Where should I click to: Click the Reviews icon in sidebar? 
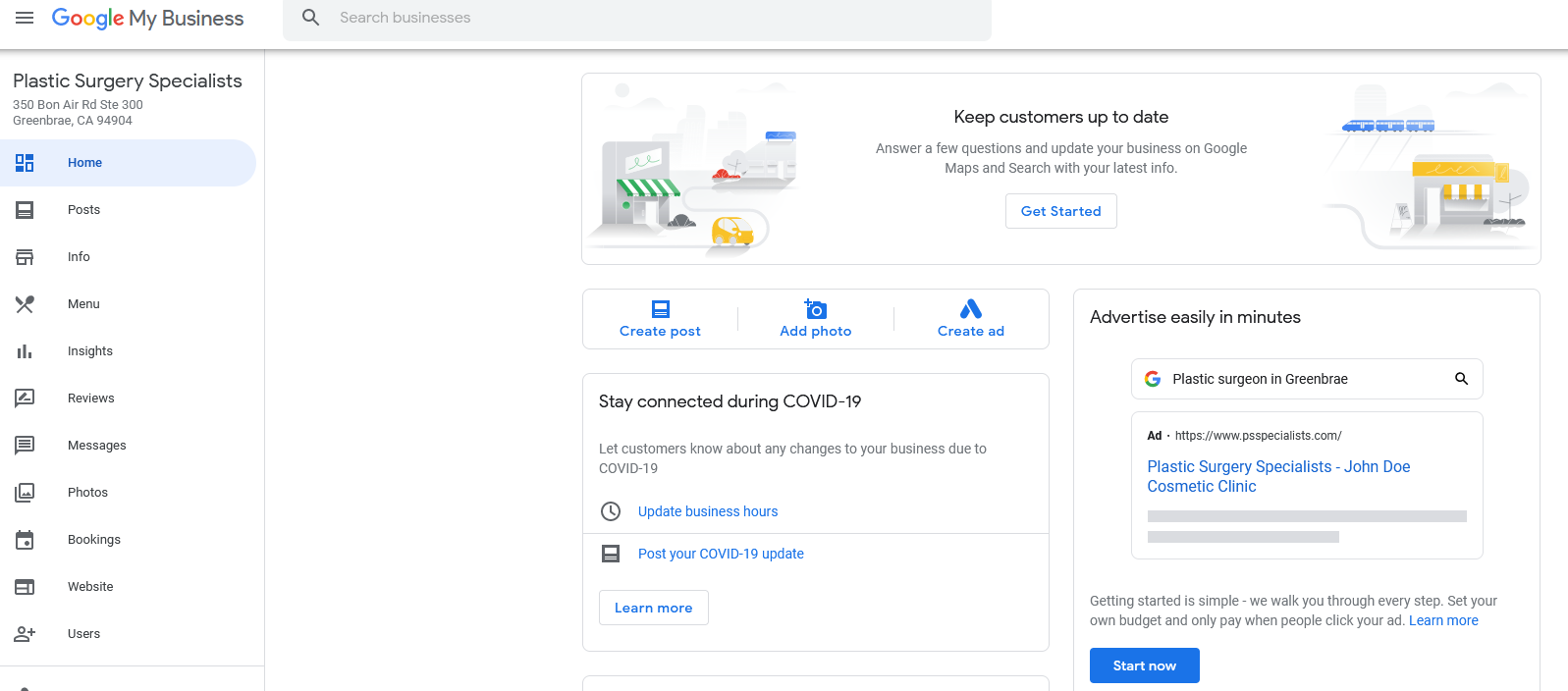(x=25, y=399)
